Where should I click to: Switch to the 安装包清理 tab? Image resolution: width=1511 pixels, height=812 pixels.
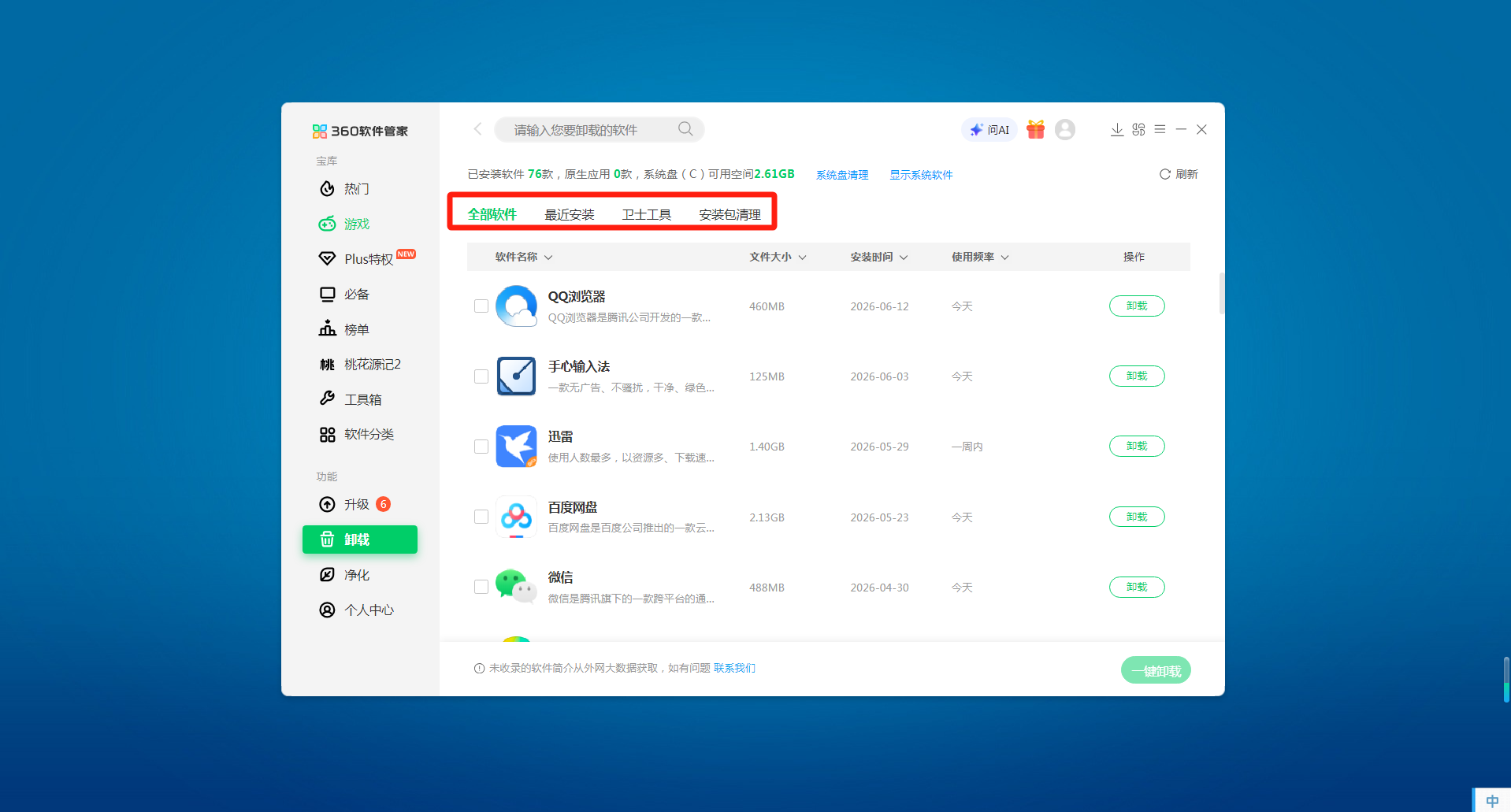[x=730, y=214]
